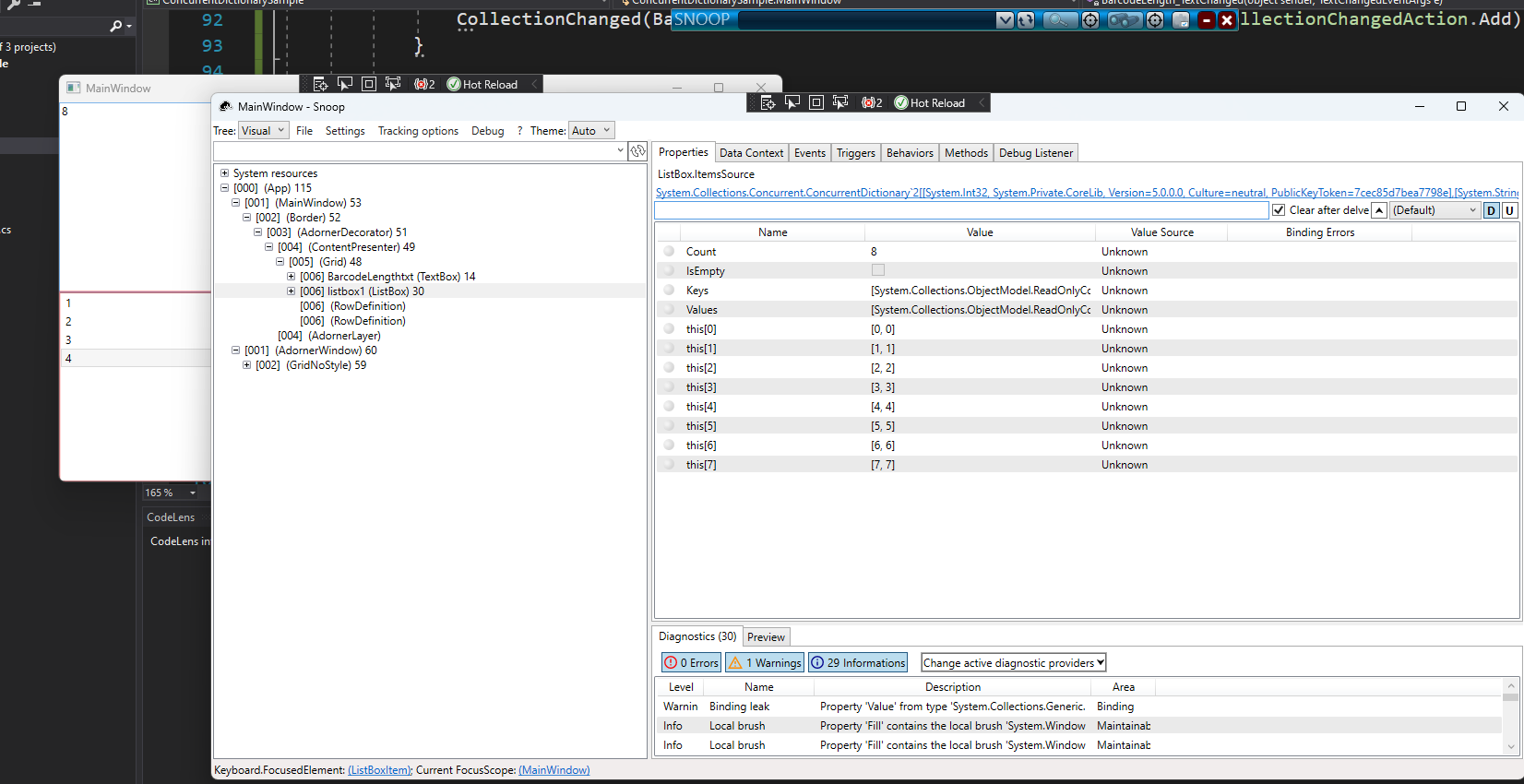Click Select Element icon on Snoop window toolbar
Image resolution: width=1524 pixels, height=784 pixels.
pos(792,102)
